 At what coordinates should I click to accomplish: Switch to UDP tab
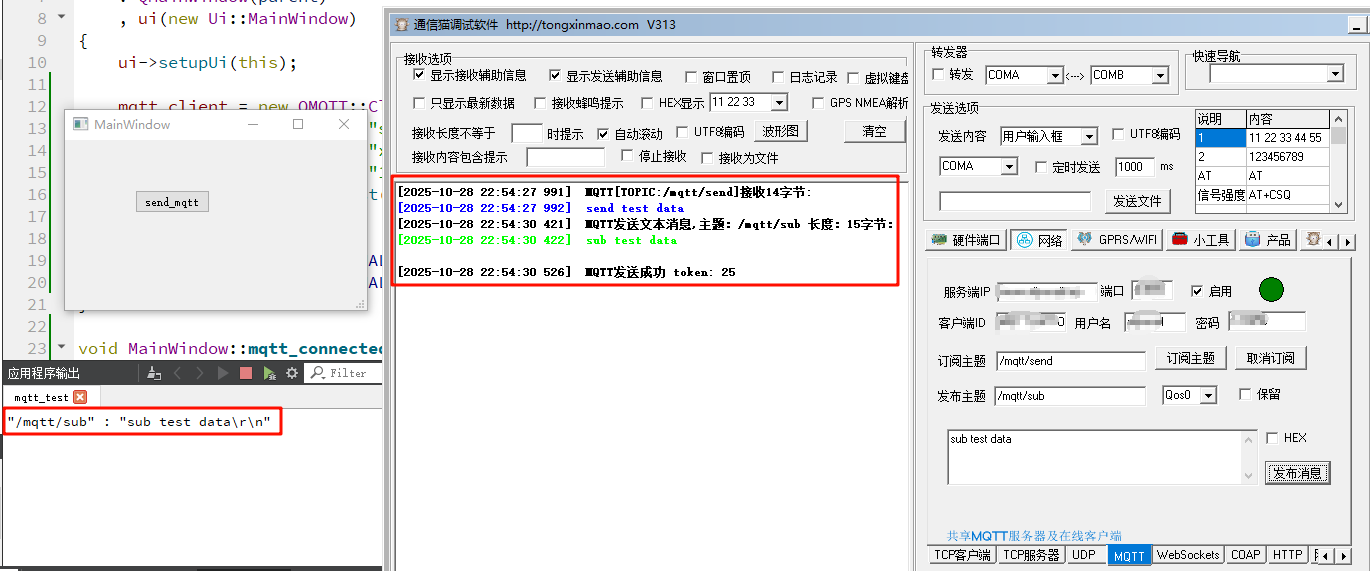(x=1084, y=555)
